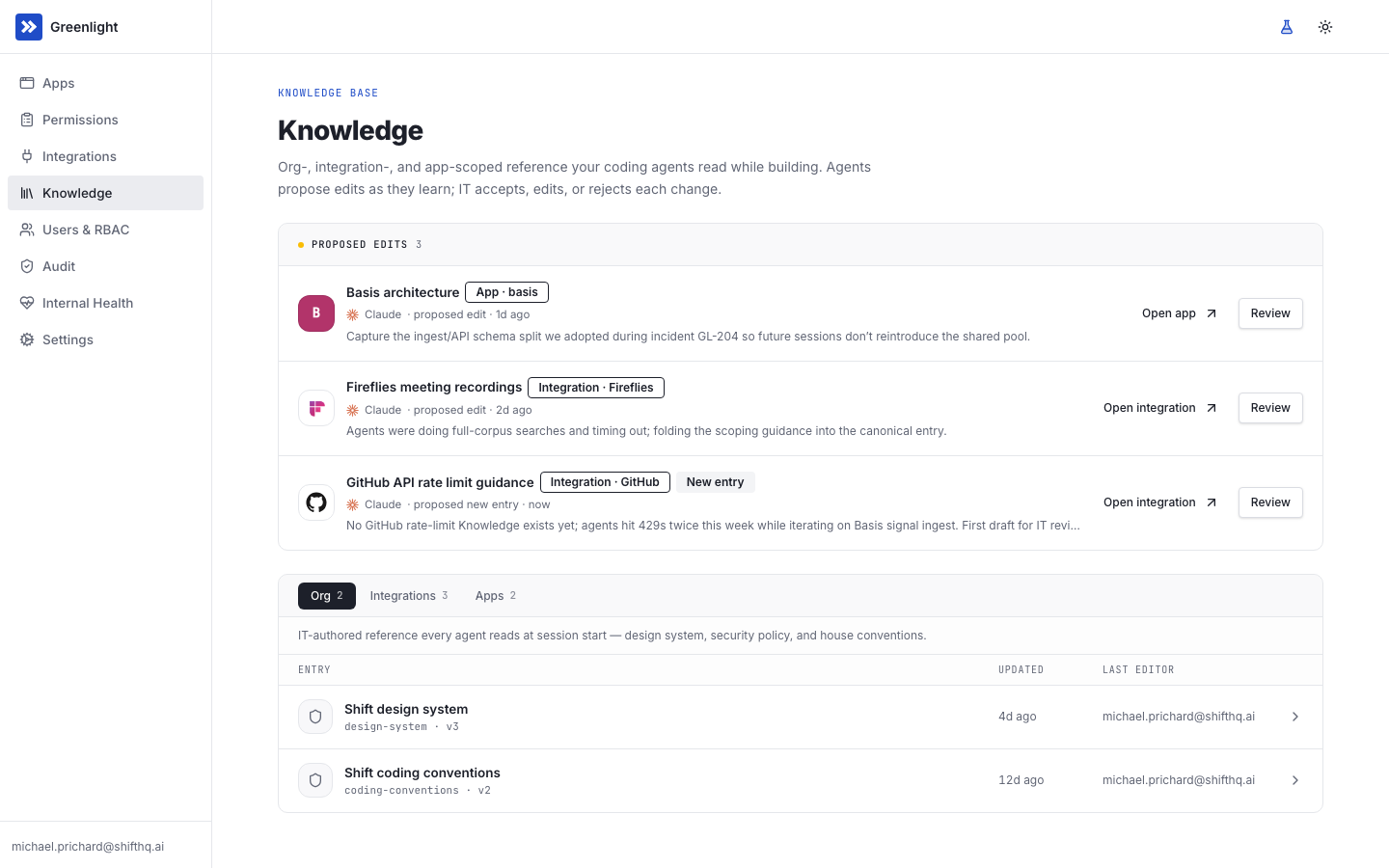
Task: Click the Internal Health heart icon
Action: click(27, 303)
